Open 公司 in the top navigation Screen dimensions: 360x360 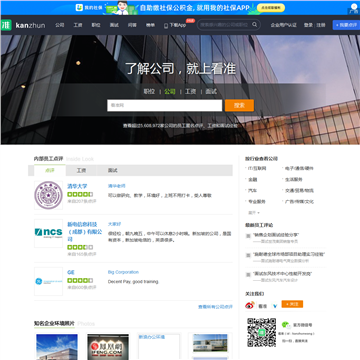[x=60, y=25]
